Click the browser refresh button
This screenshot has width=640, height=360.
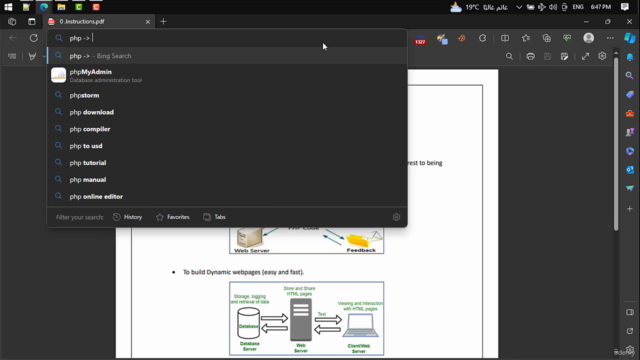(33, 38)
